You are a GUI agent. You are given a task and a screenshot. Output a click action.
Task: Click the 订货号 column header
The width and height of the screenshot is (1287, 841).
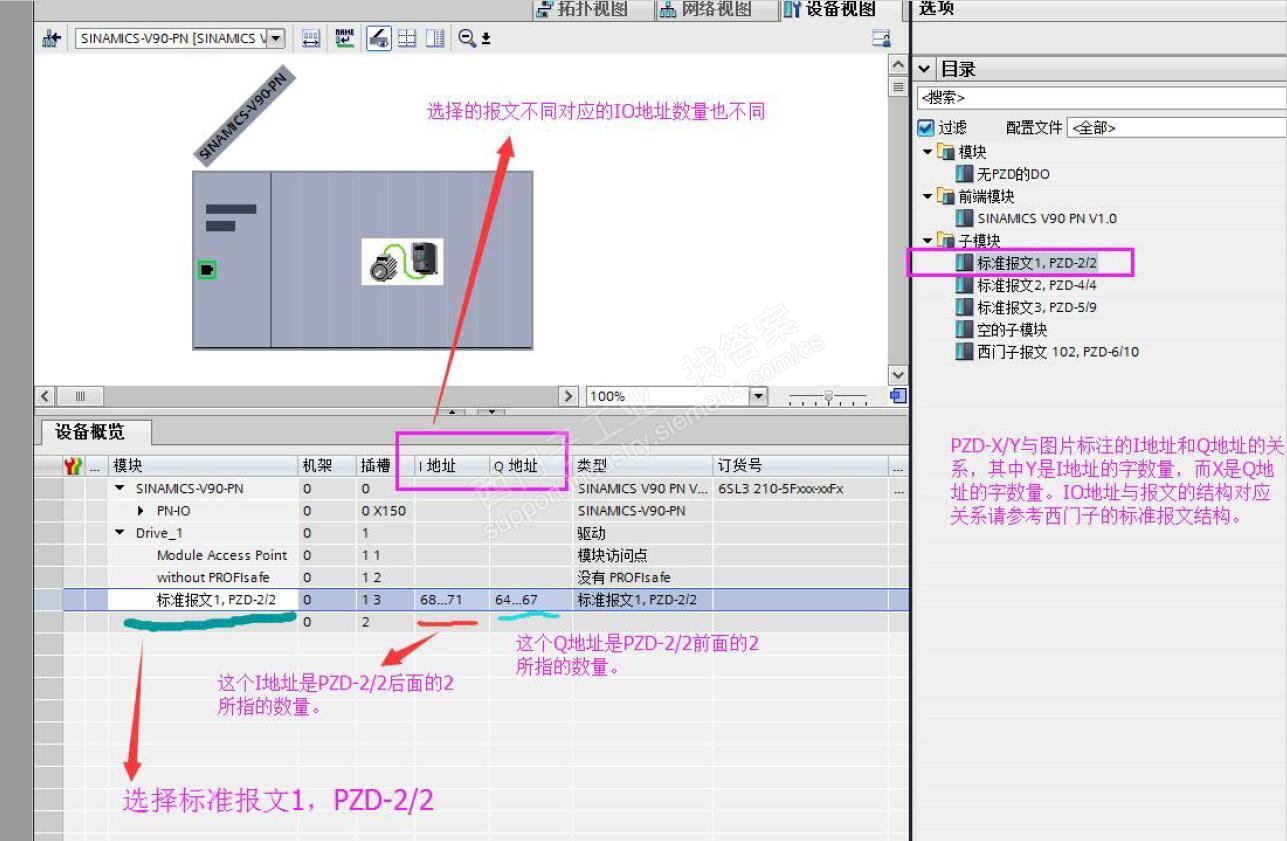800,466
